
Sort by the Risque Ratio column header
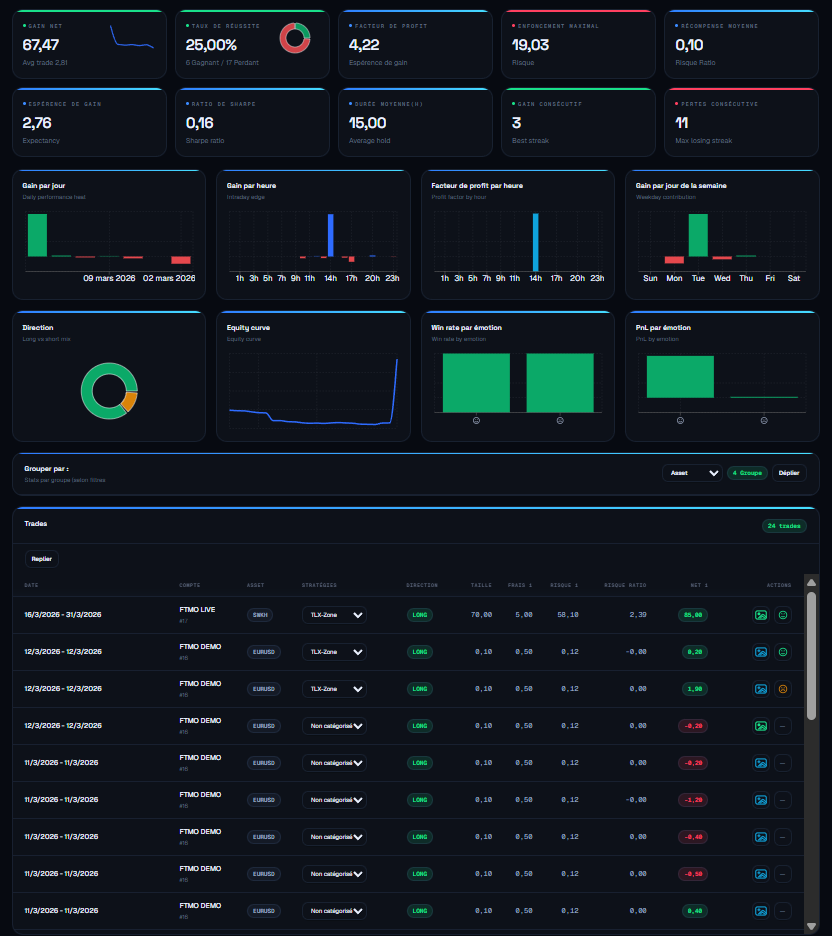[625, 585]
